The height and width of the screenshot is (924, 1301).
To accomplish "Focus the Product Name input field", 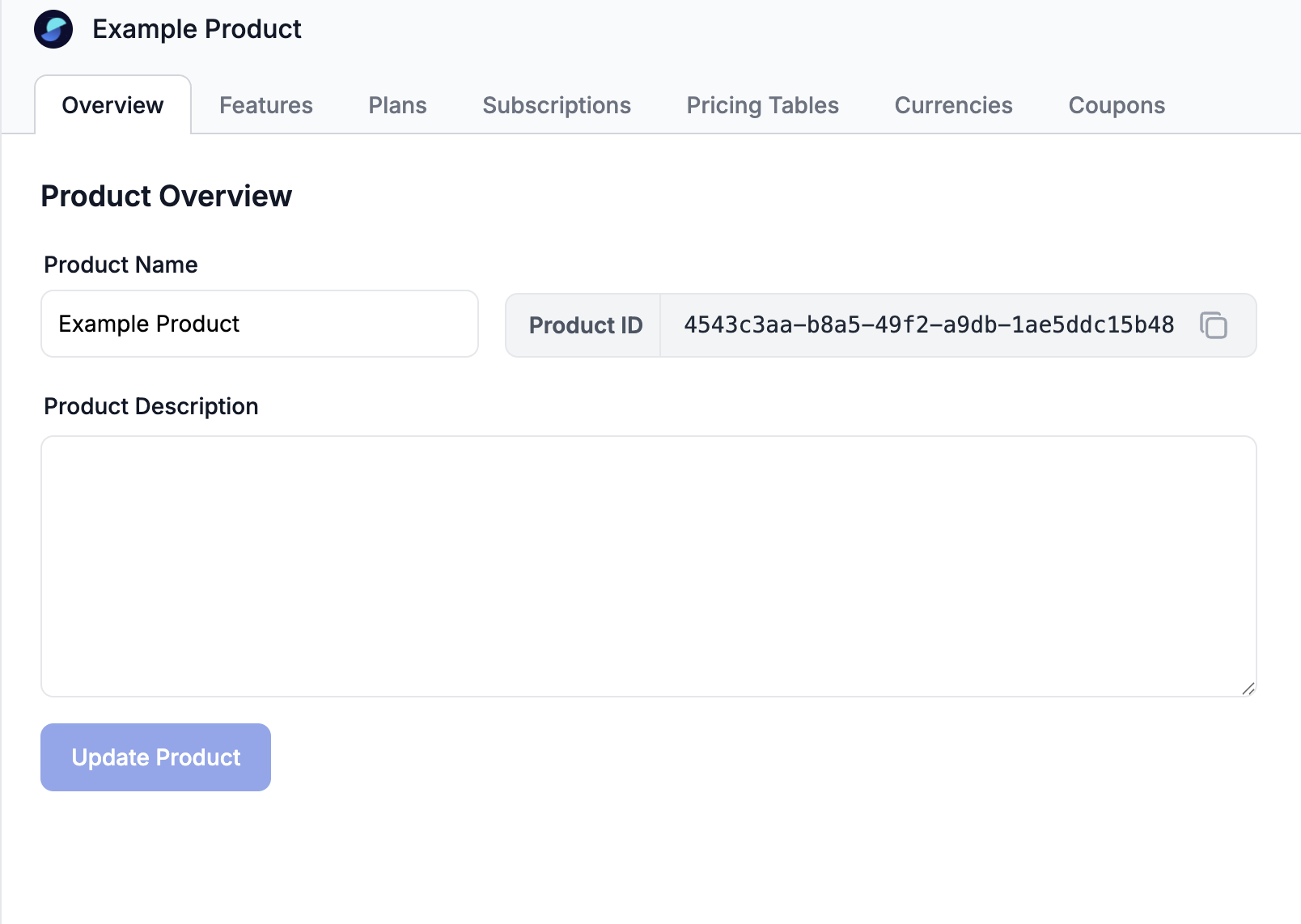I will point(259,324).
